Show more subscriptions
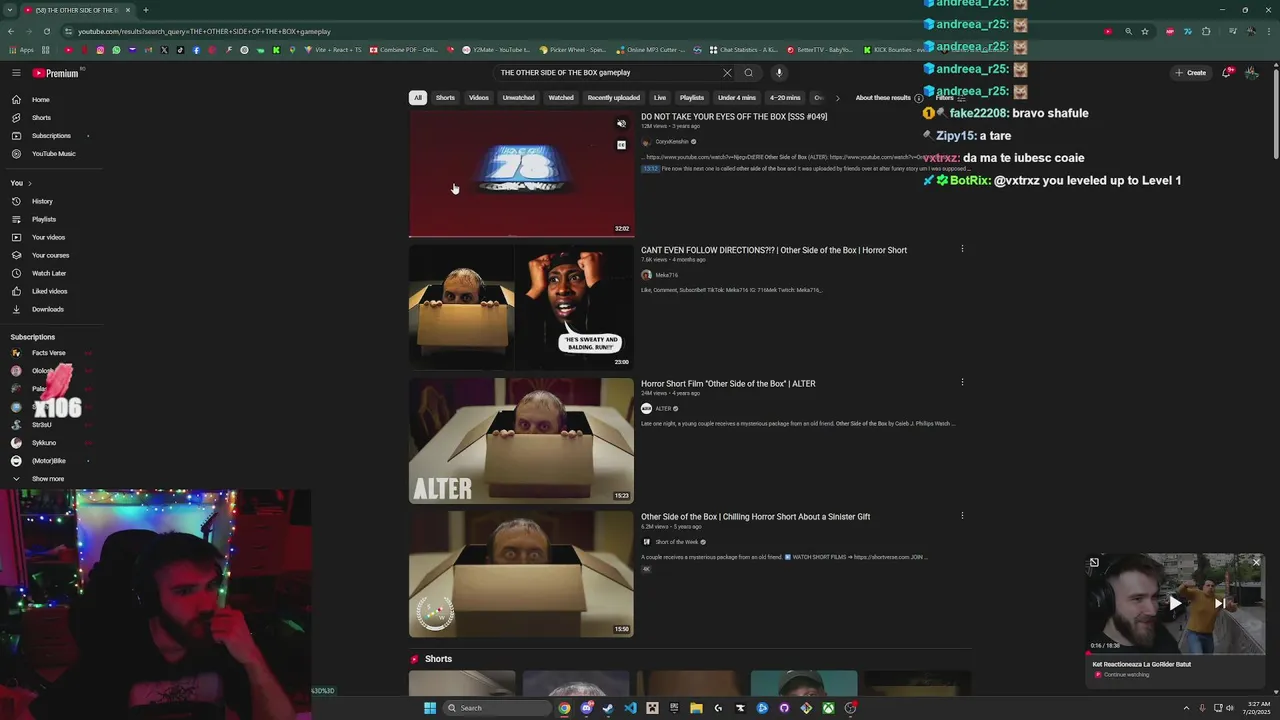The width and height of the screenshot is (1280, 720). [49, 479]
